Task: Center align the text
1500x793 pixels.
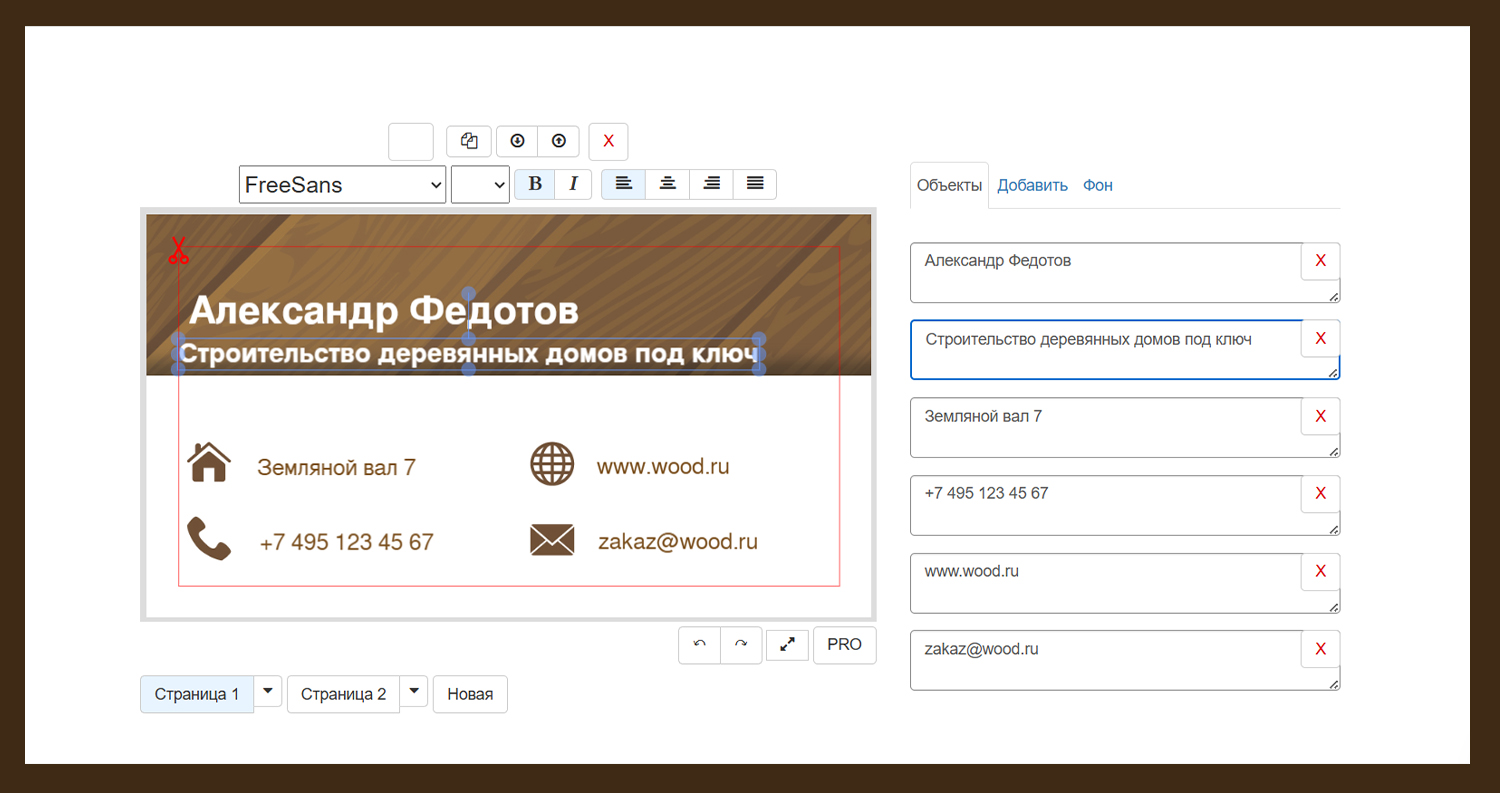Action: pos(667,184)
